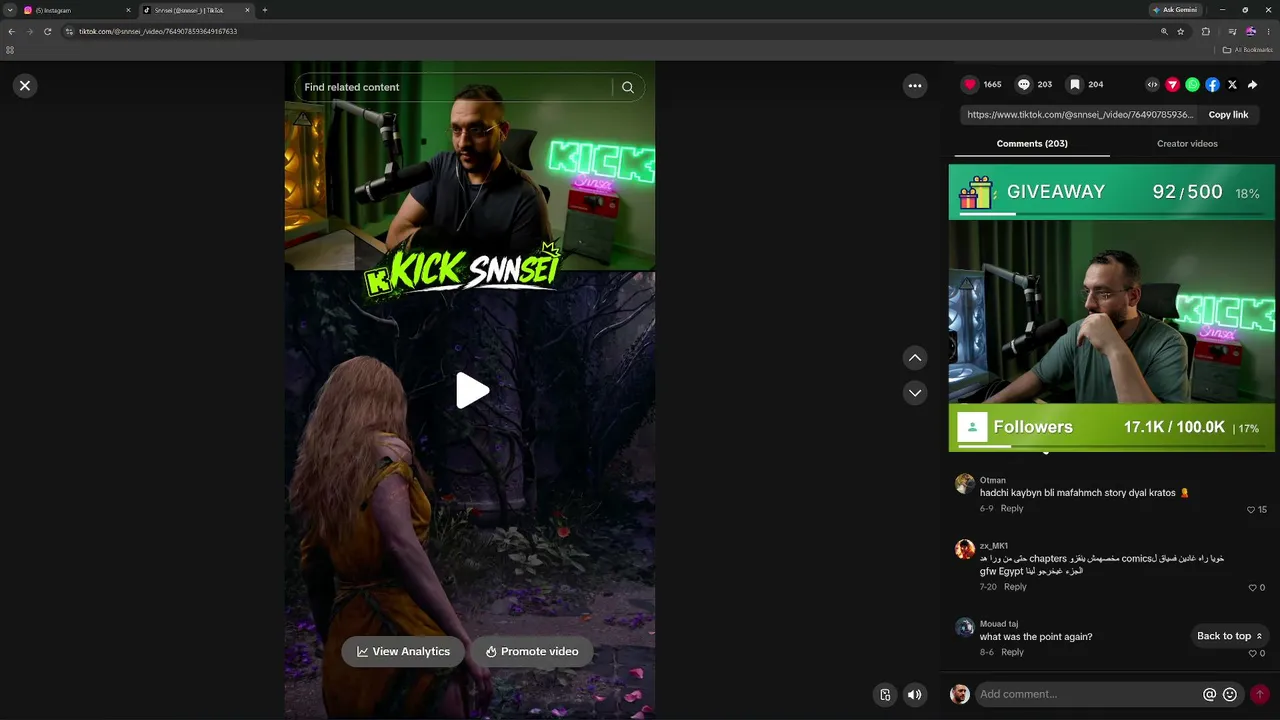Select the Comments (203) tab

1032,144
